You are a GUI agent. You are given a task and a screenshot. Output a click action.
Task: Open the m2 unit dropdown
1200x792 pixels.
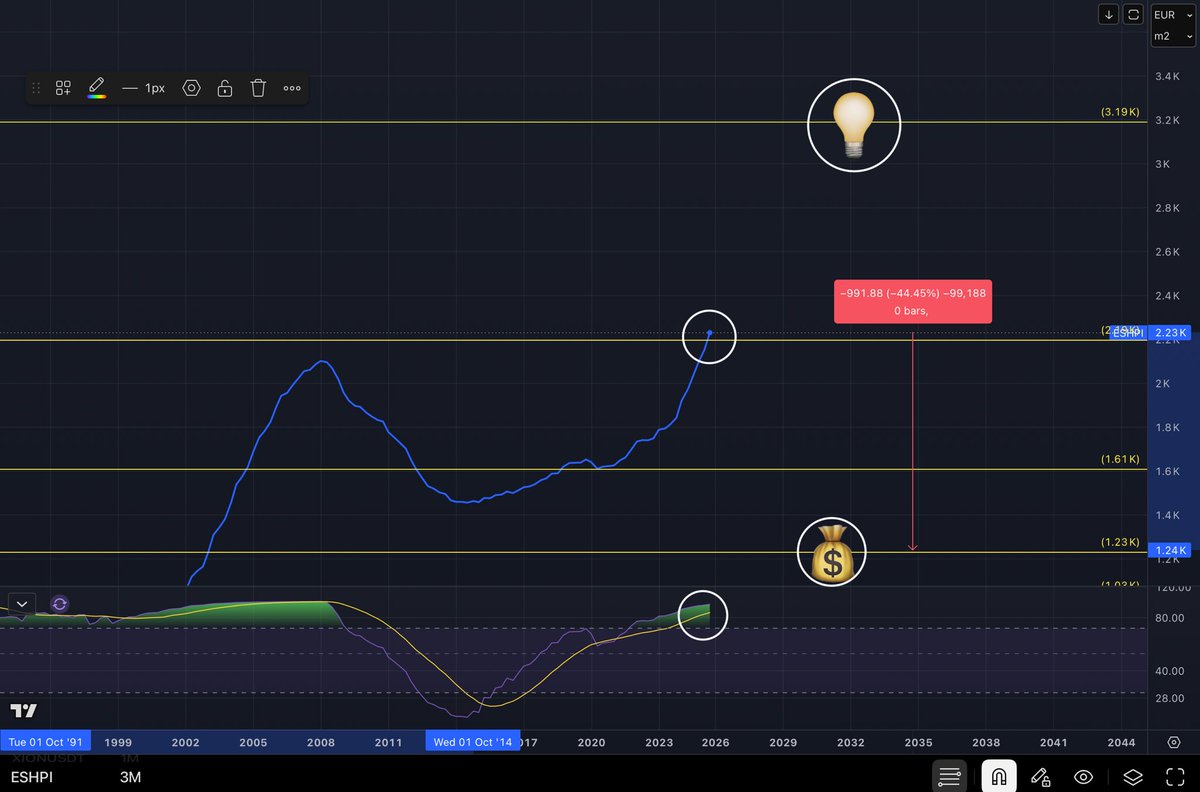point(1172,36)
